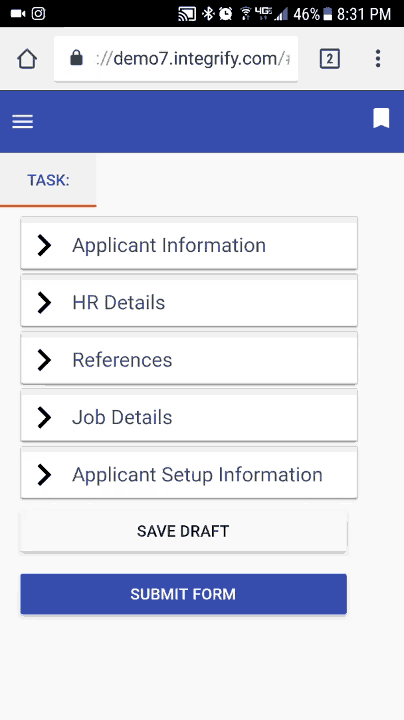Open the browser three-dot overflow menu
Image resolution: width=404 pixels, height=720 pixels.
pyautogui.click(x=378, y=59)
